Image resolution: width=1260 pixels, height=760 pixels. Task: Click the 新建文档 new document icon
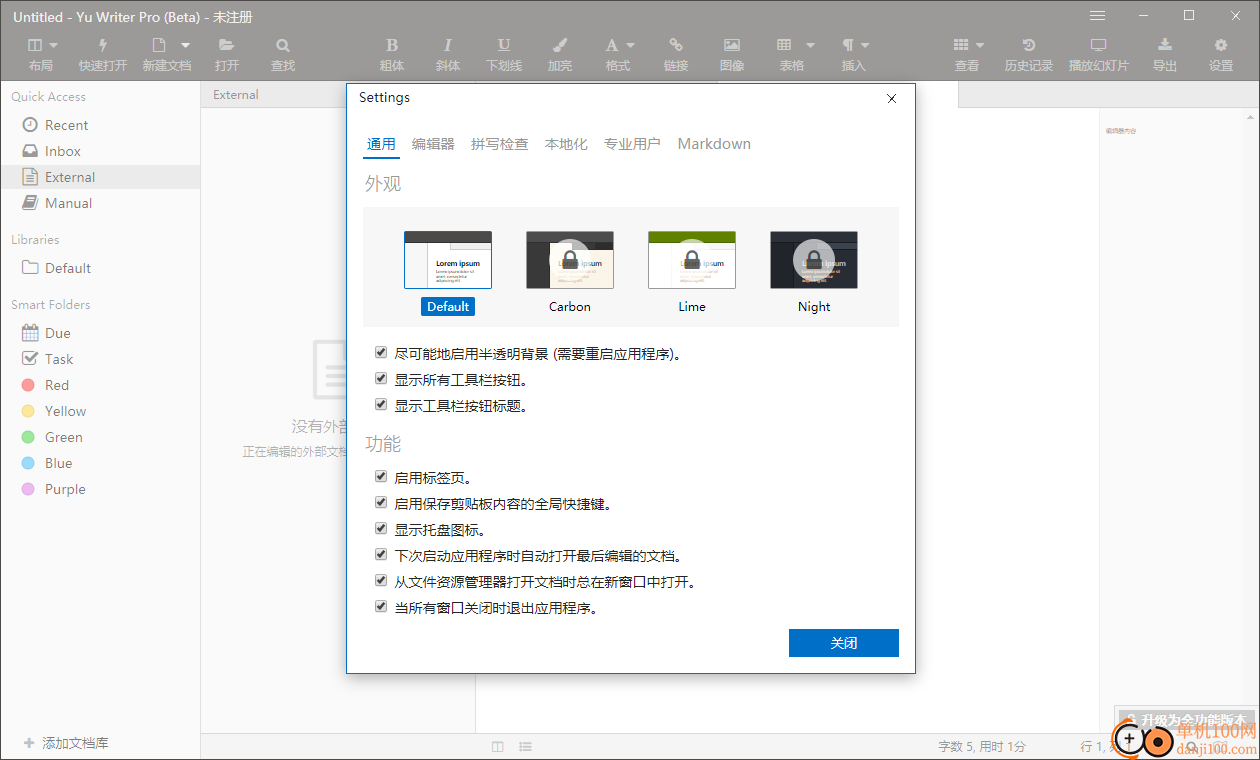point(158,45)
